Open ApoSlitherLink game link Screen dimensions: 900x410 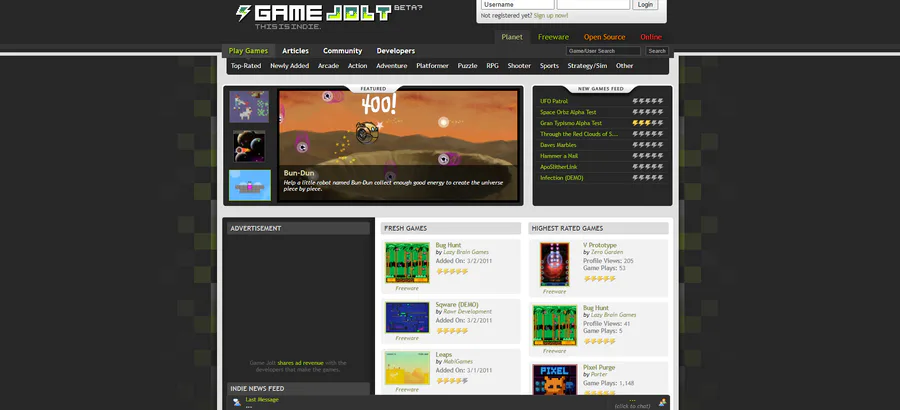[x=560, y=167]
